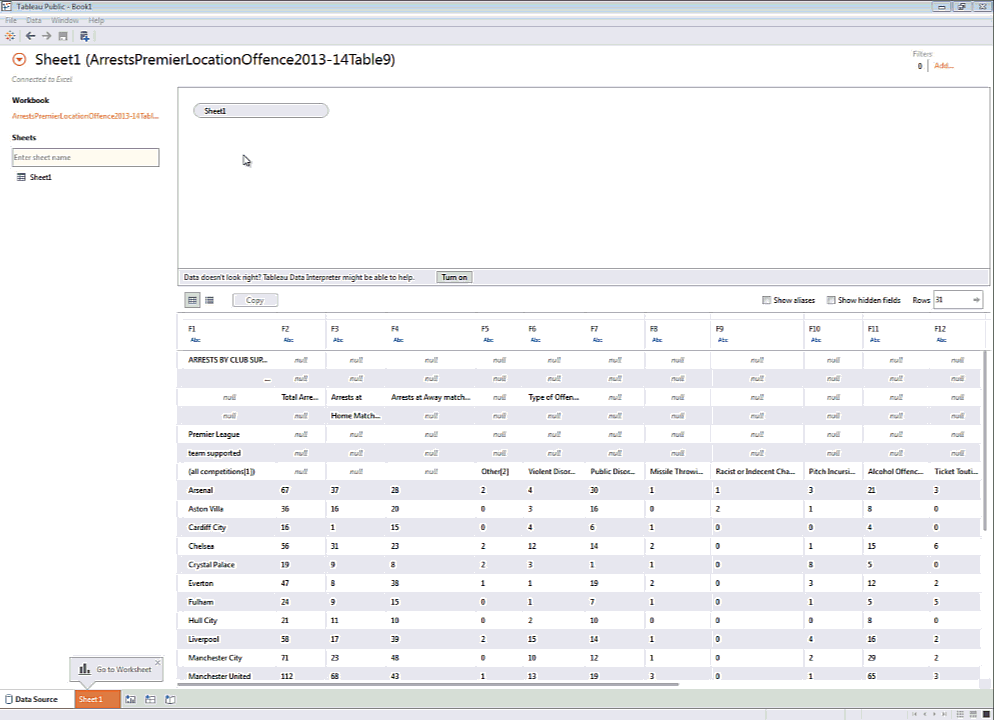Image resolution: width=994 pixels, height=720 pixels.
Task: Click the back arrow in the toolbar
Action: (x=30, y=36)
